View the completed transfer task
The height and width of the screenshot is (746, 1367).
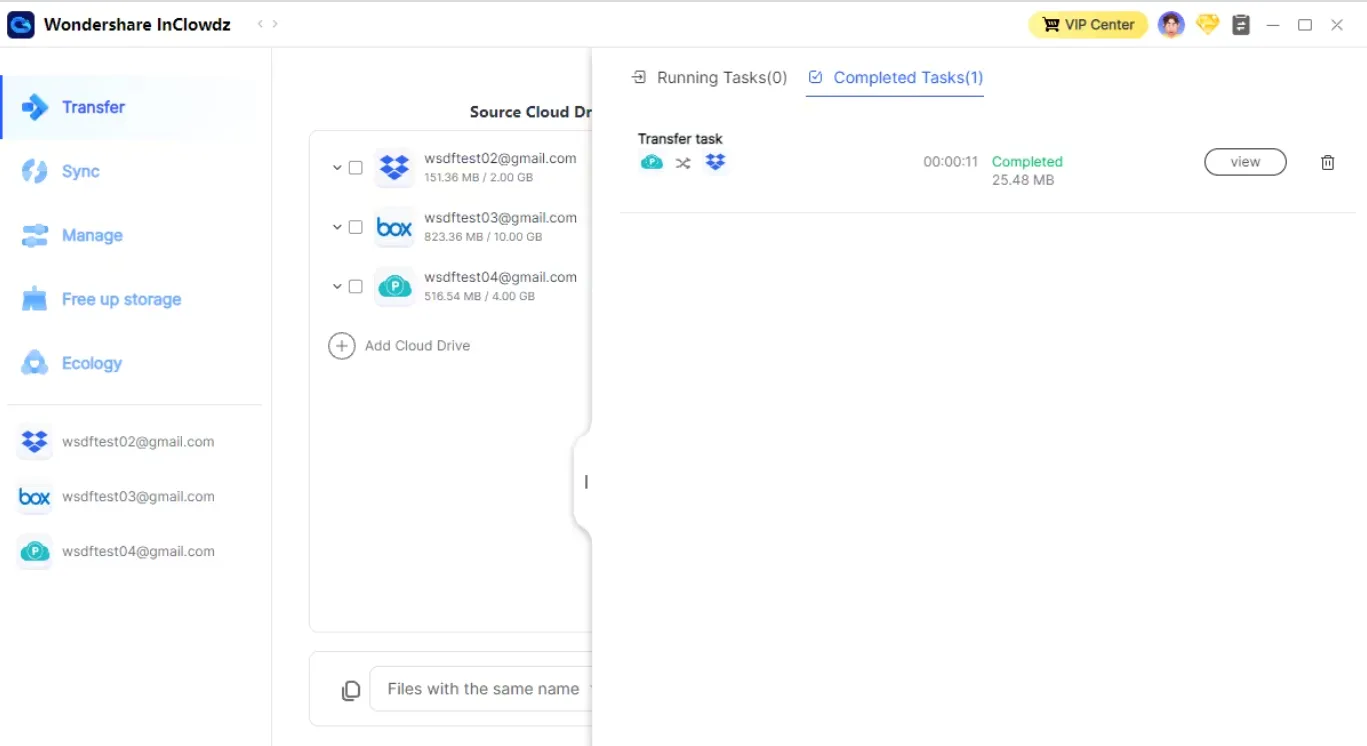tap(1245, 162)
